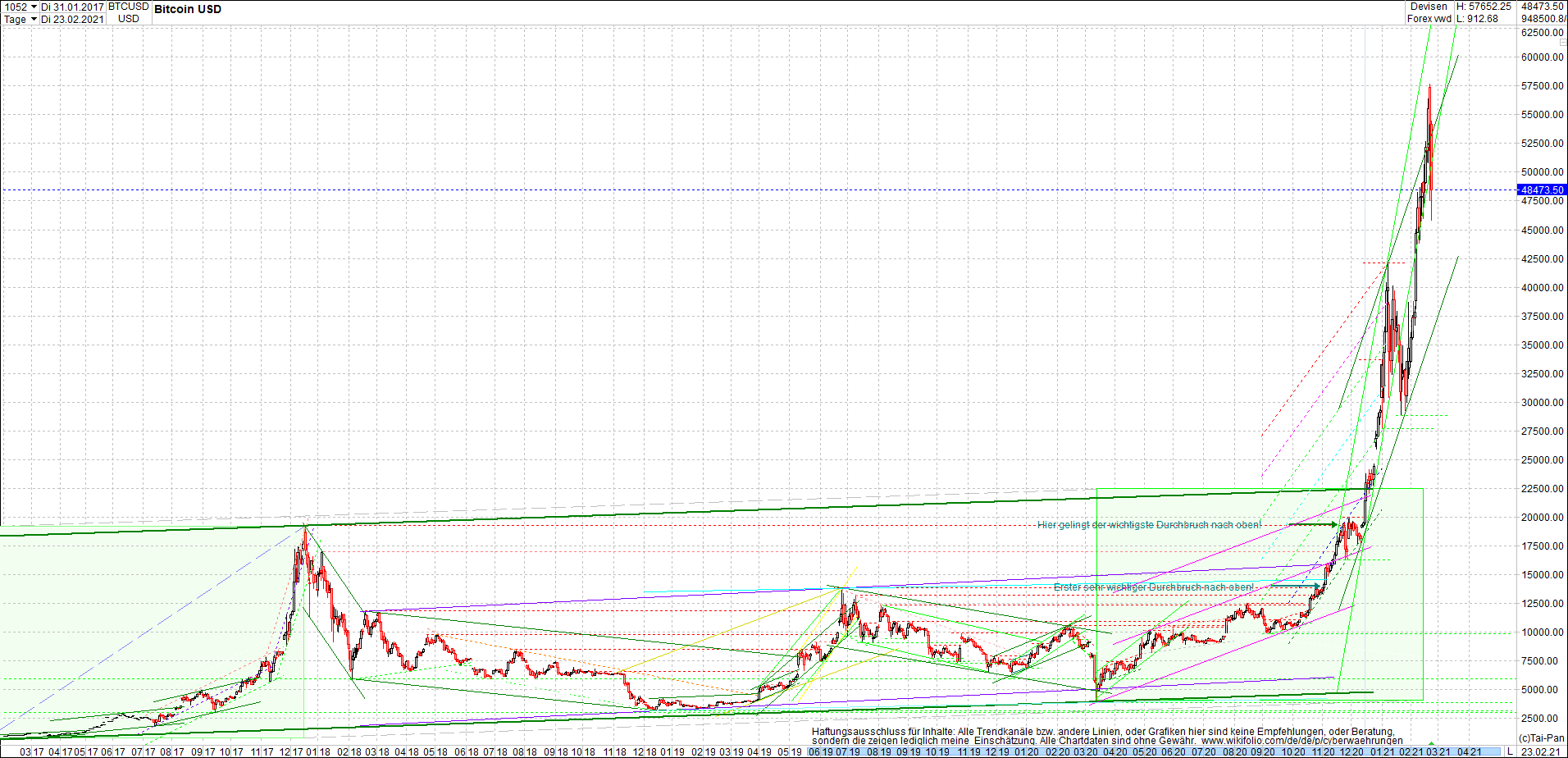Click the low value L: 912.68
Screen dimensions: 1568x758
click(1478, 19)
